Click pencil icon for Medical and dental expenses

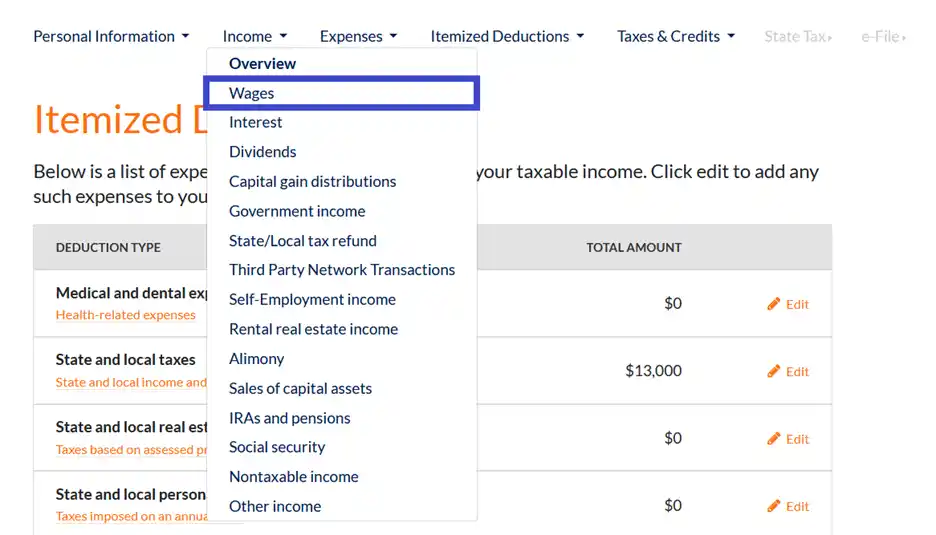coord(773,304)
